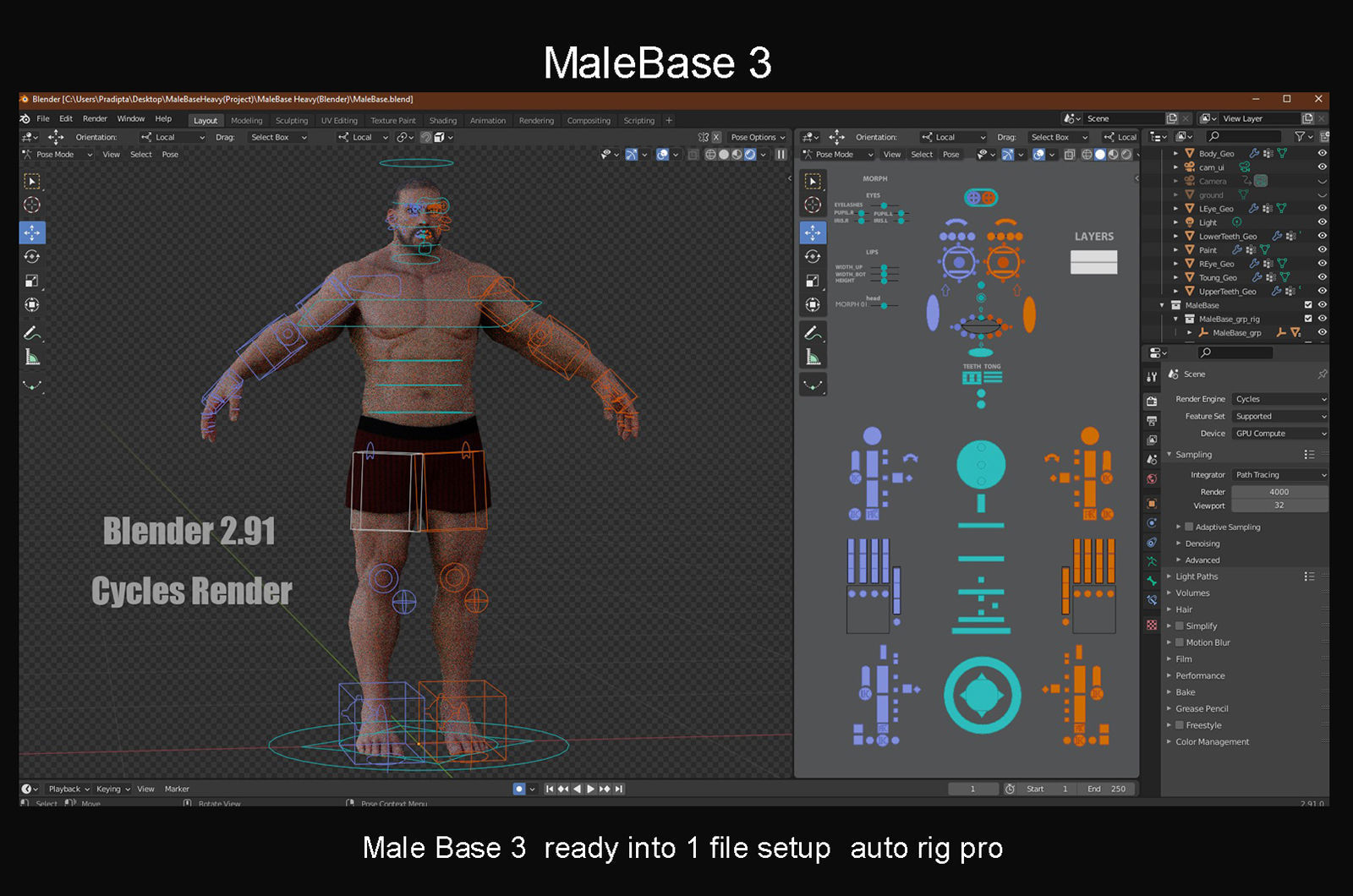Select the Breakdowner pose tool in left viewport
The width and height of the screenshot is (1353, 896).
pos(32,385)
